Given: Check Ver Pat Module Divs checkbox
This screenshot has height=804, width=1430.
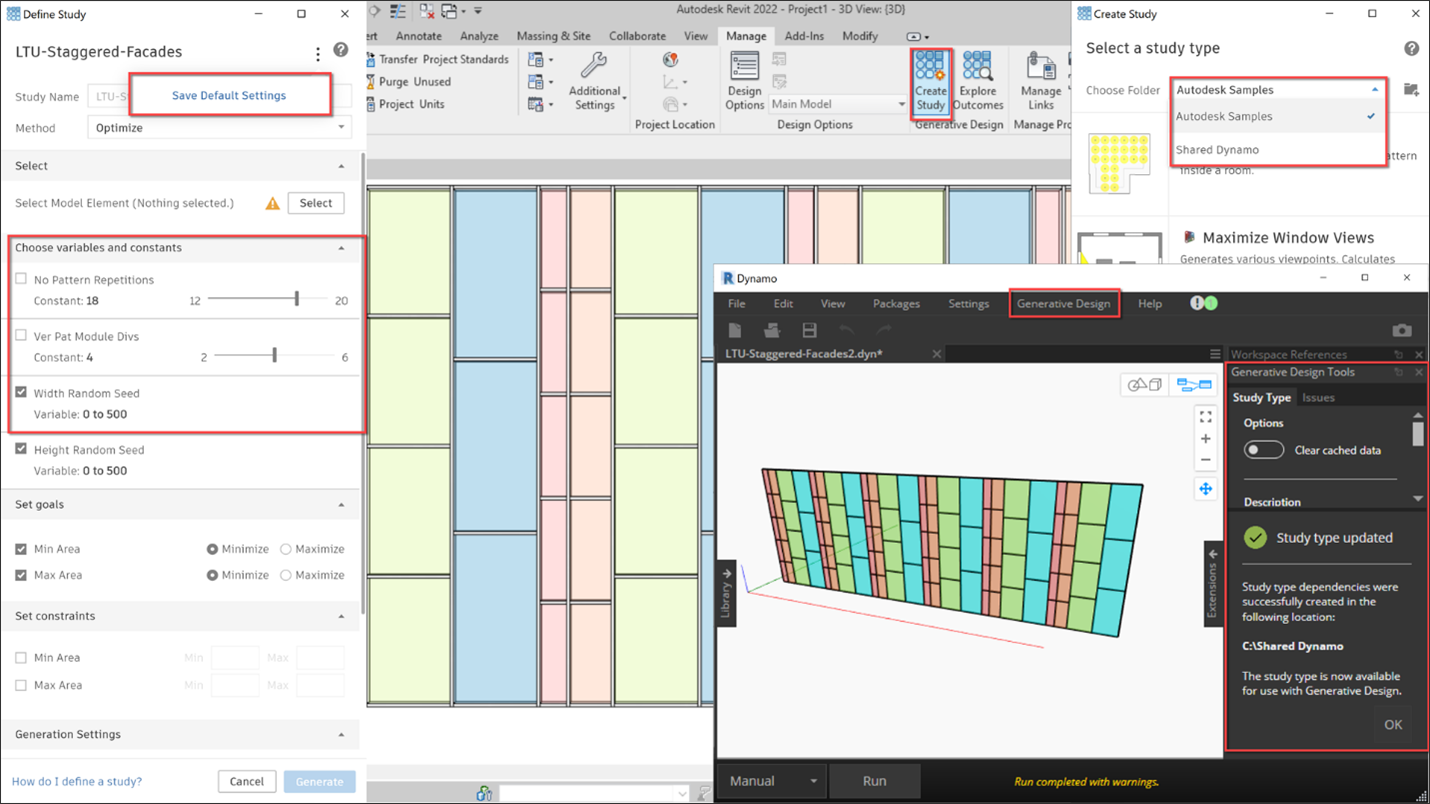Looking at the screenshot, I should [x=21, y=336].
